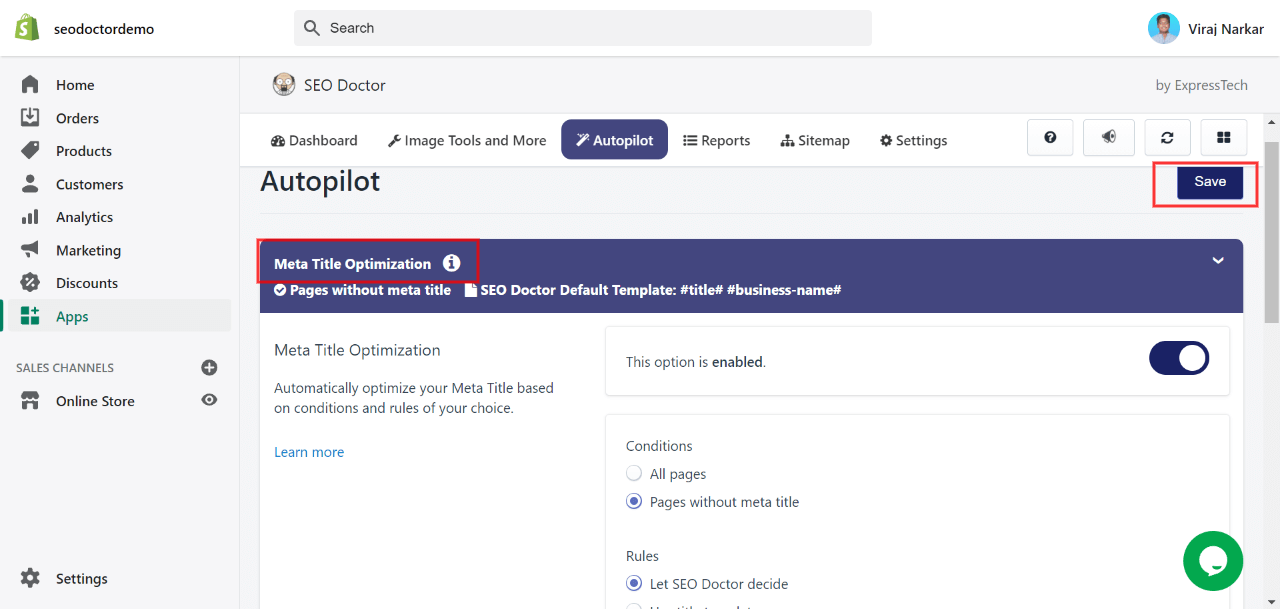Save the Autopilot settings
Viewport: 1280px width, 609px height.
(x=1210, y=181)
